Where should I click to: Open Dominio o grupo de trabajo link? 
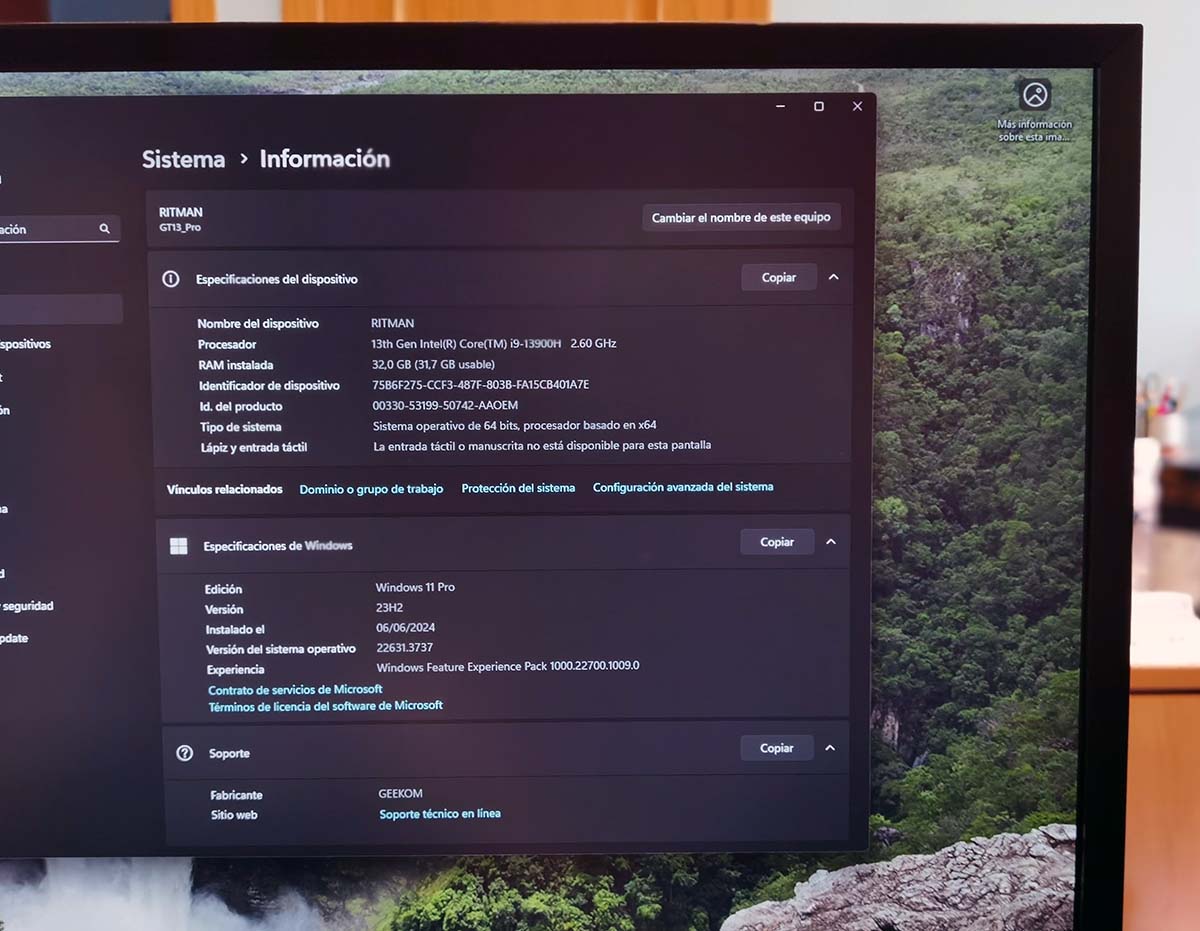pos(371,489)
